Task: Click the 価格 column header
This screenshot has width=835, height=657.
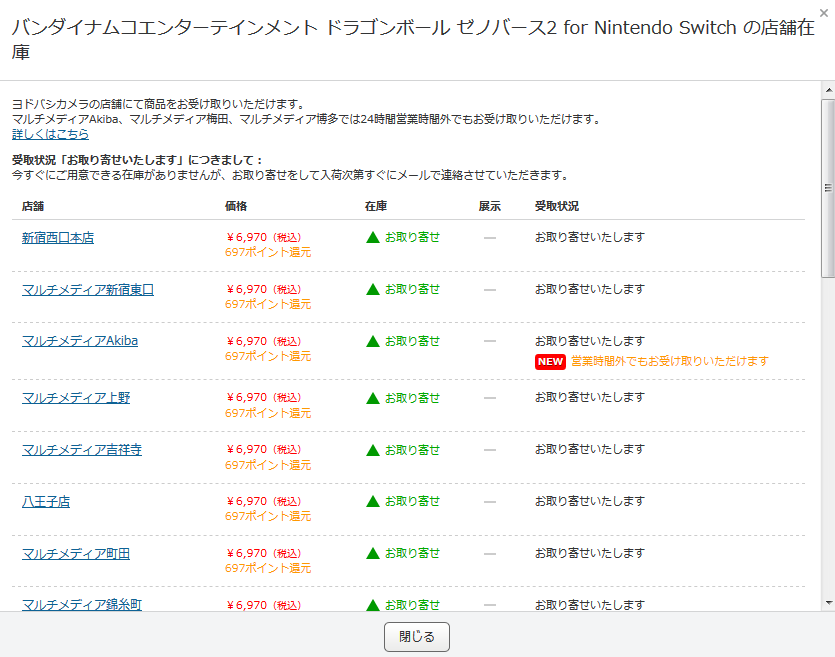Action: [x=236, y=207]
